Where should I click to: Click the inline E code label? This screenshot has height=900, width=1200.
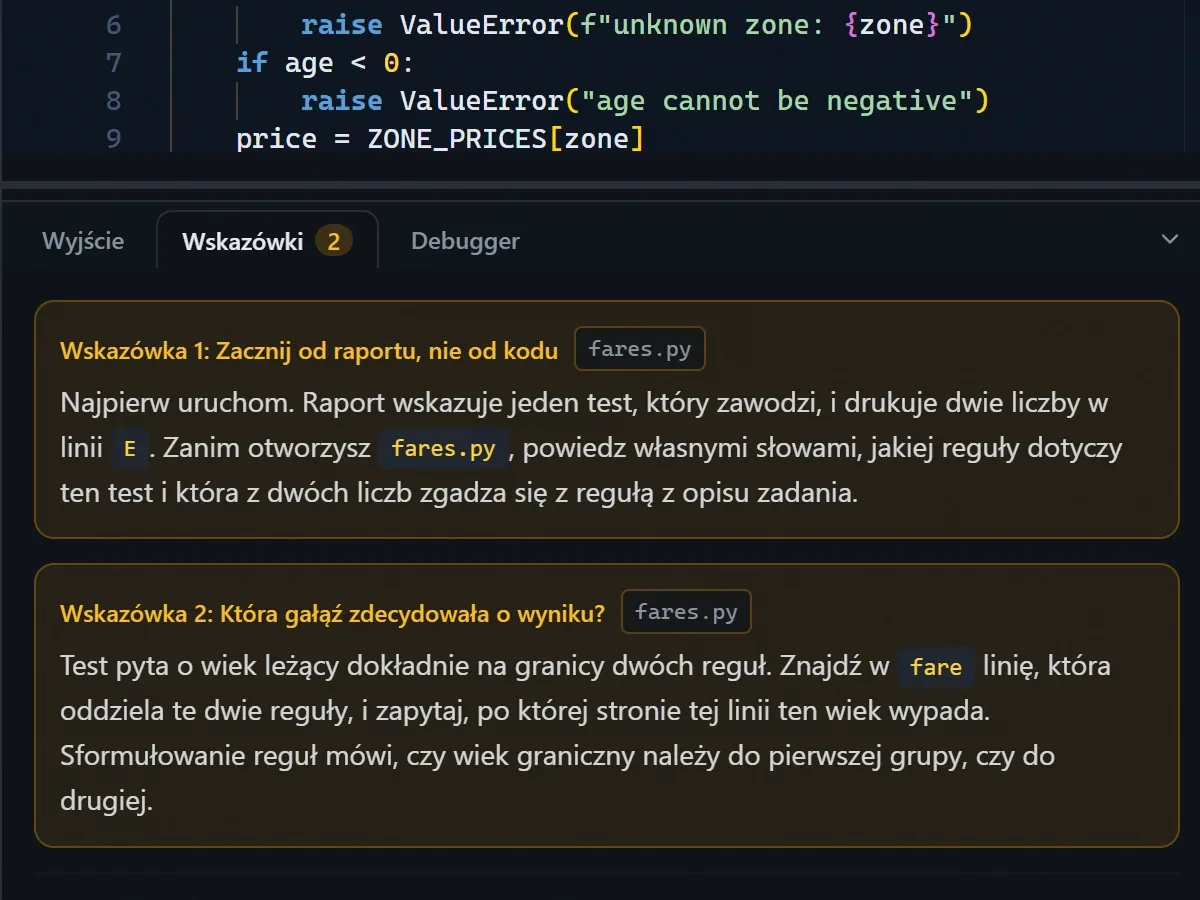click(129, 449)
